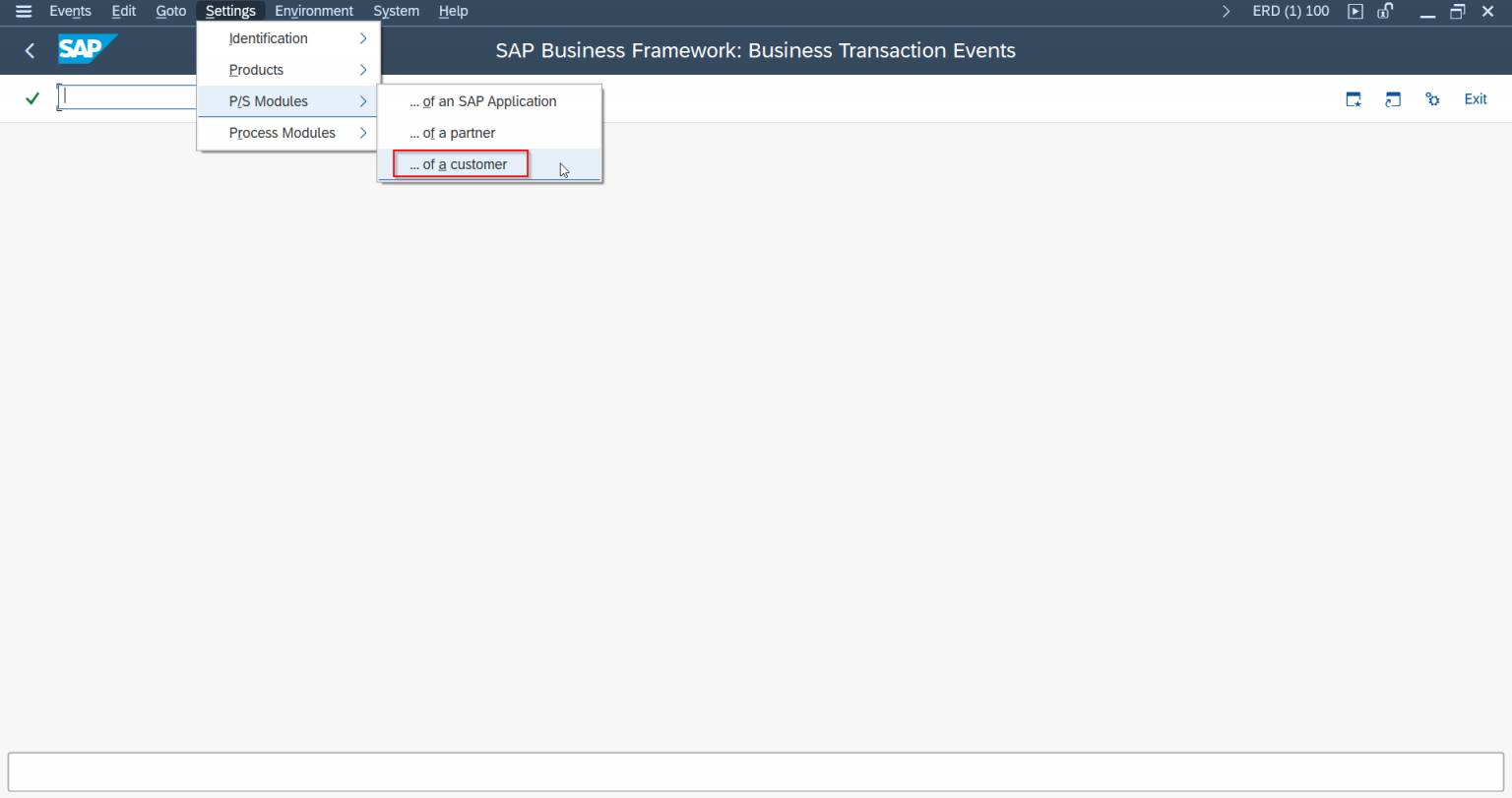Click the SAP logo
Image resolution: width=1512 pixels, height=798 pixels.
tap(87, 49)
